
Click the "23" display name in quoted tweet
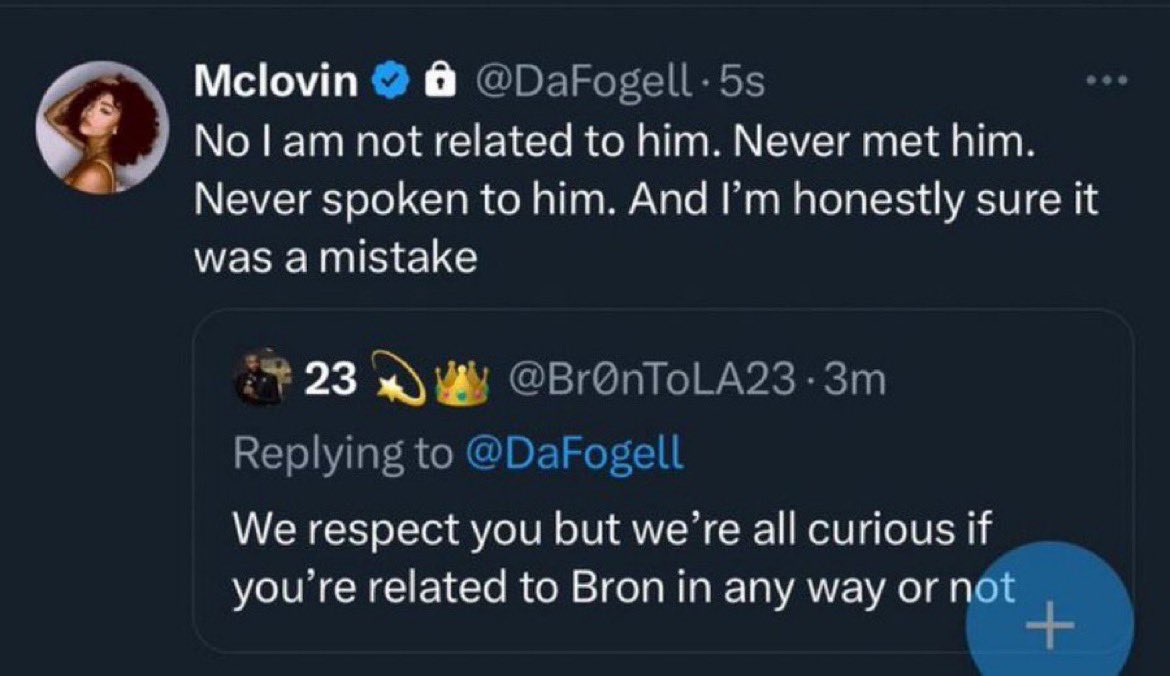[x=331, y=380]
